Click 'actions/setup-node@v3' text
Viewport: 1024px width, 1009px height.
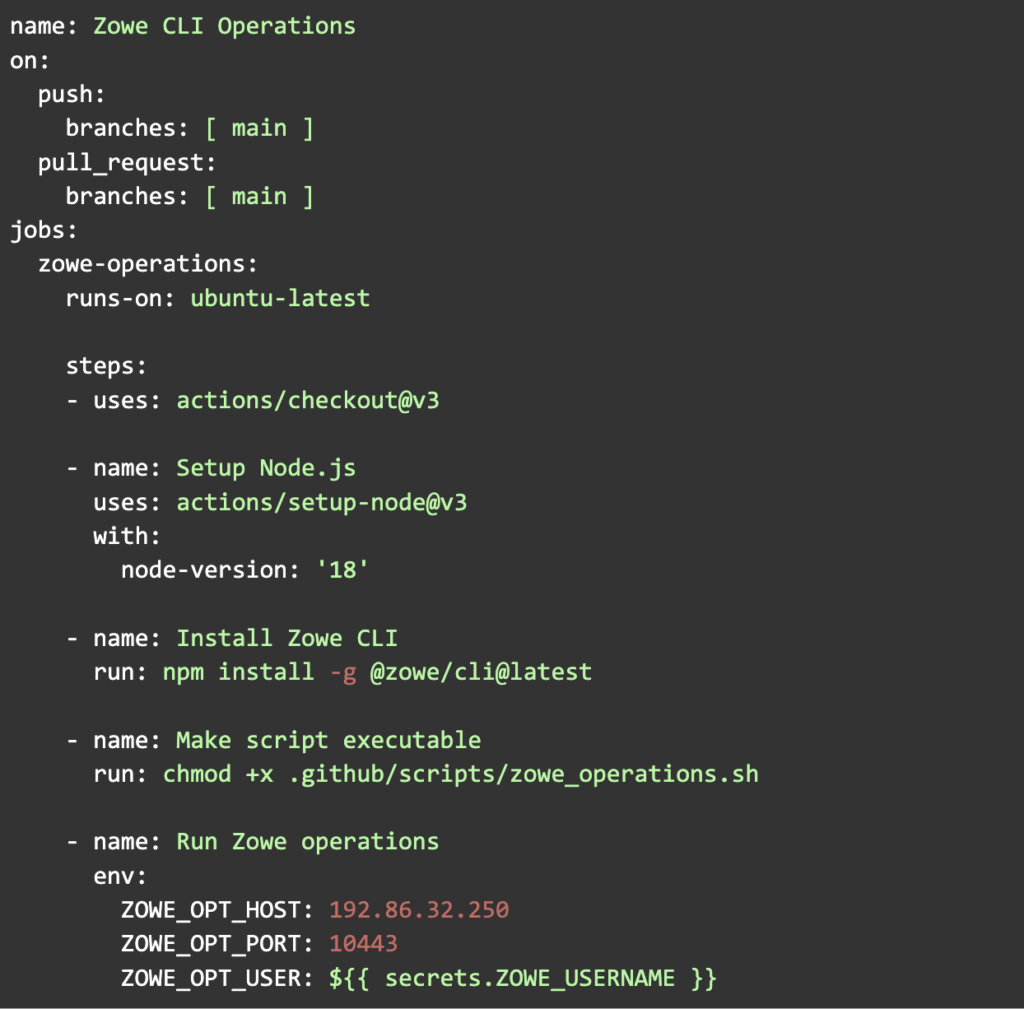coord(322,502)
